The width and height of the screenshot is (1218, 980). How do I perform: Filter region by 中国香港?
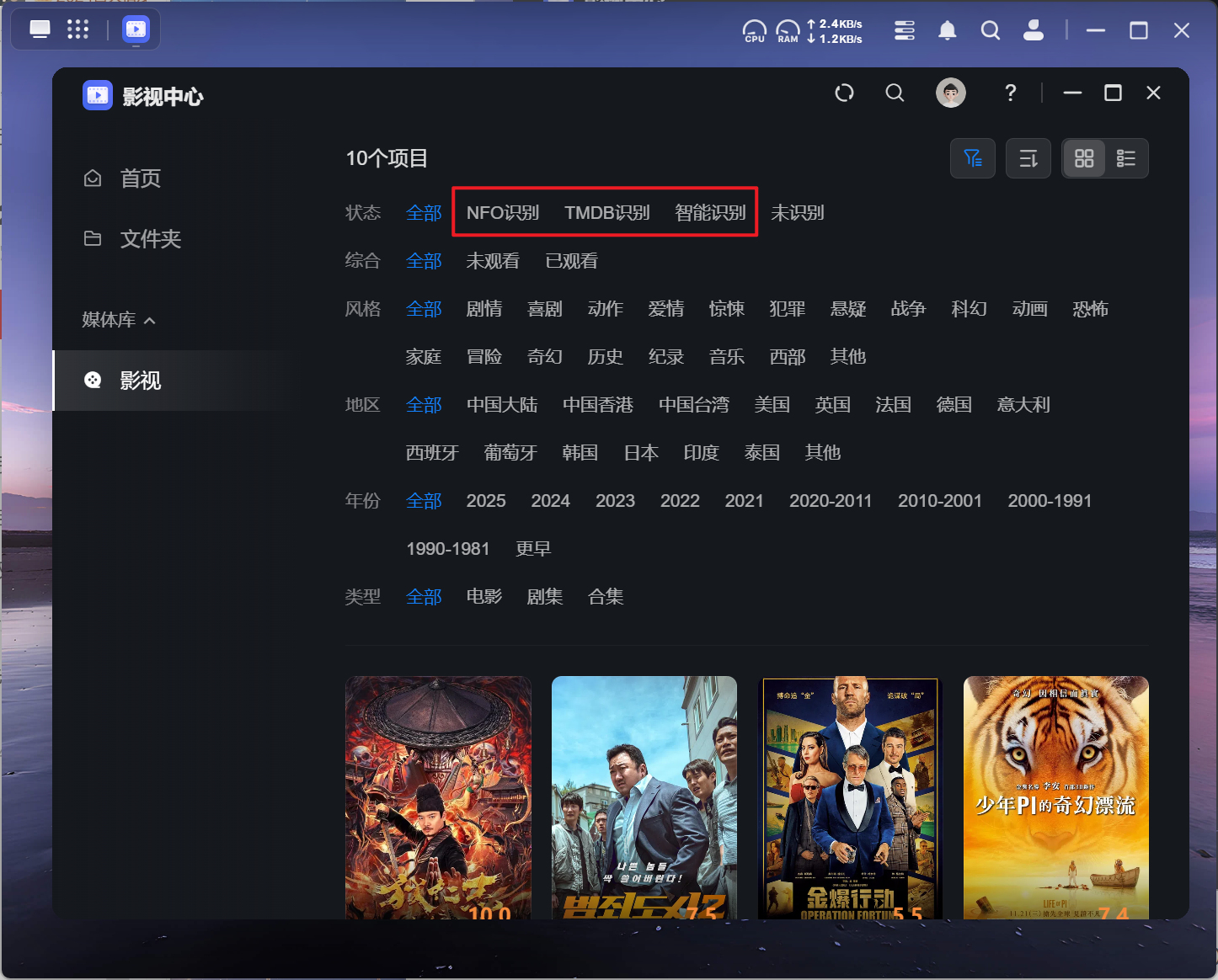click(598, 405)
